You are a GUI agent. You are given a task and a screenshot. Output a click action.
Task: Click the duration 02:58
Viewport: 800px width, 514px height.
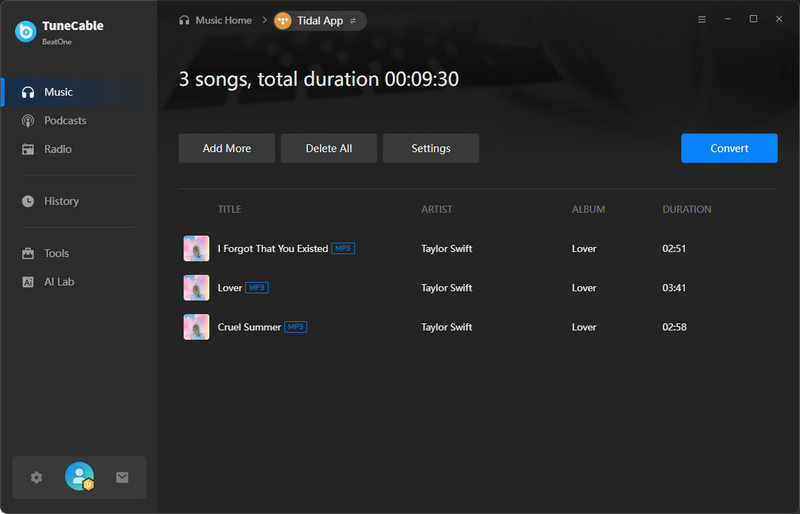pyautogui.click(x=674, y=327)
